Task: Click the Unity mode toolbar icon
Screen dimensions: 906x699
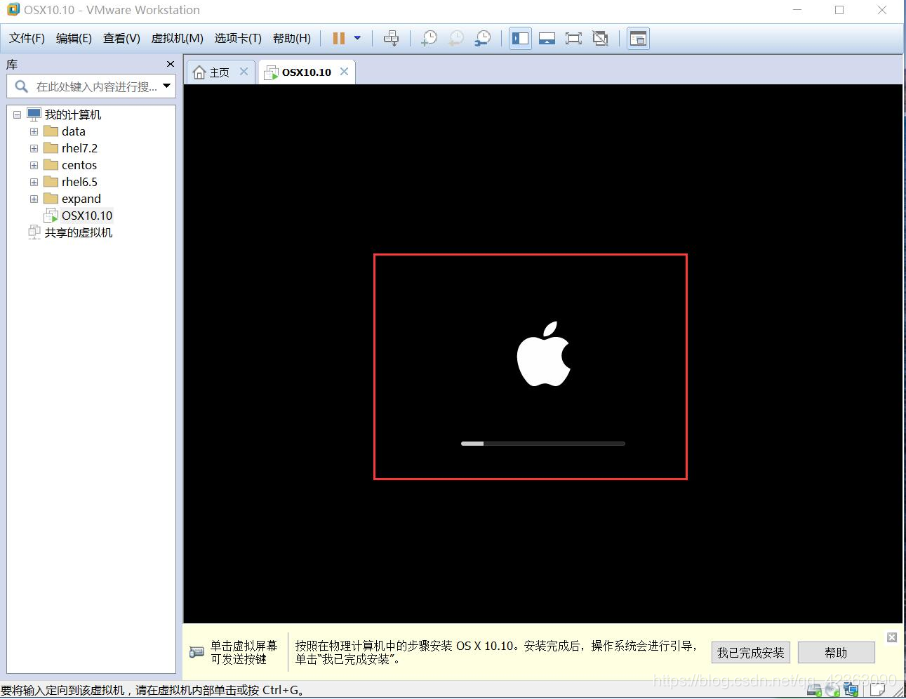Action: pyautogui.click(x=600, y=38)
